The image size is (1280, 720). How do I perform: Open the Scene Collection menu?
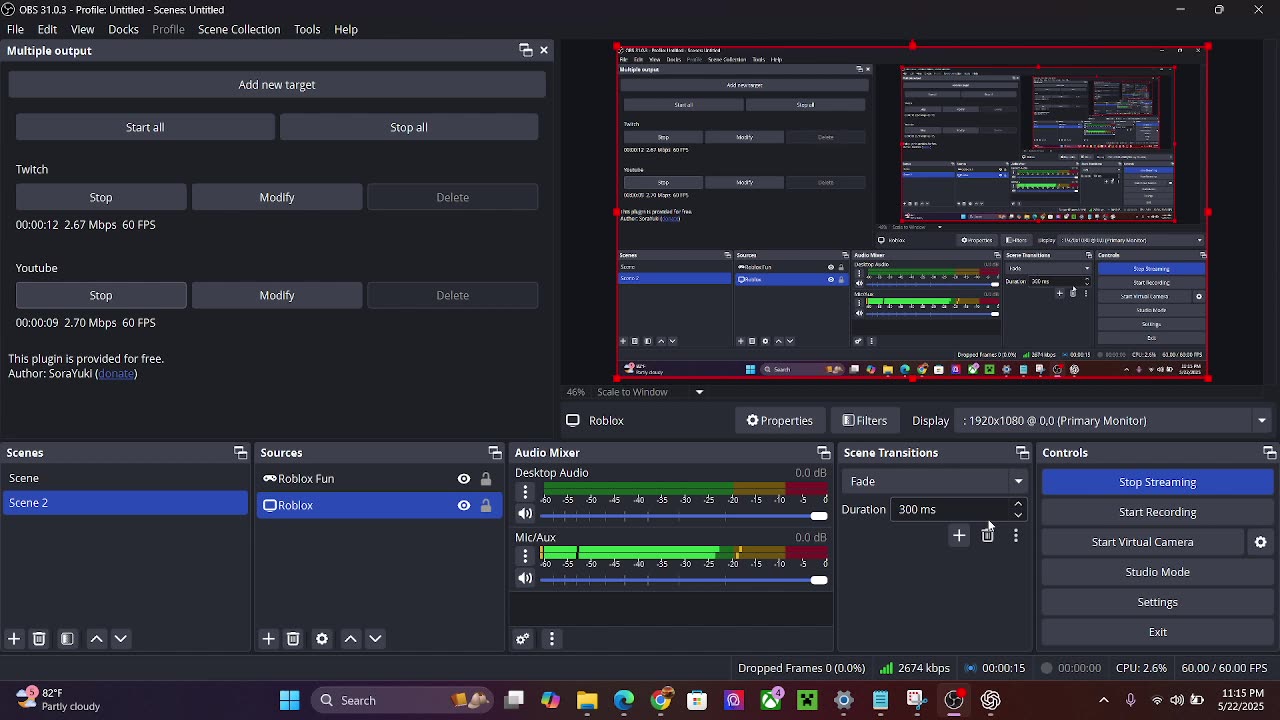[x=239, y=29]
